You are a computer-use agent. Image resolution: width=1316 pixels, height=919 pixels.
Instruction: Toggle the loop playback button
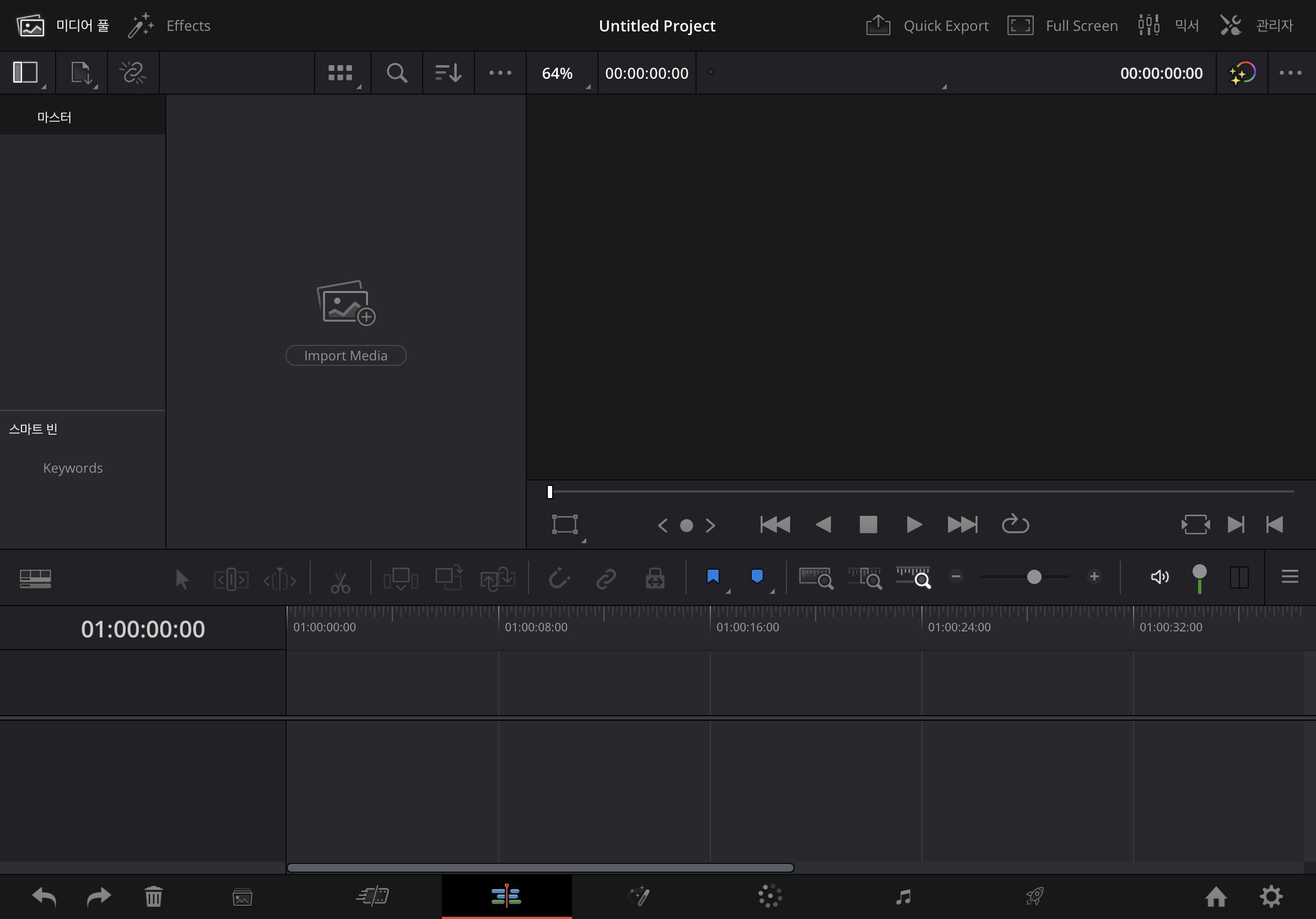pos(1015,523)
